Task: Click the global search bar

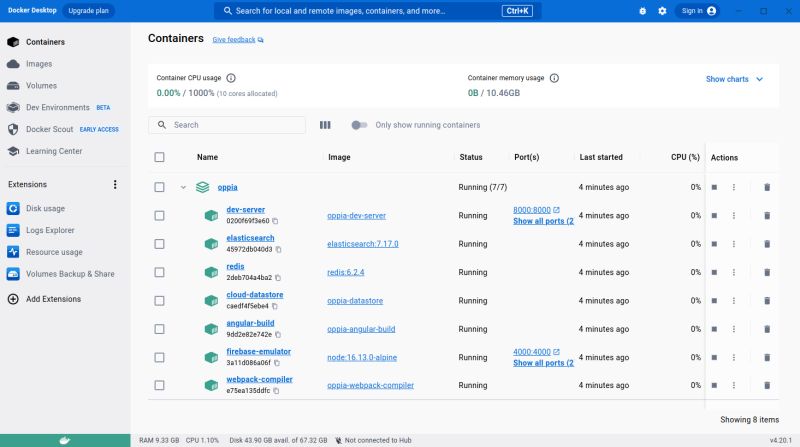Action: click(378, 11)
